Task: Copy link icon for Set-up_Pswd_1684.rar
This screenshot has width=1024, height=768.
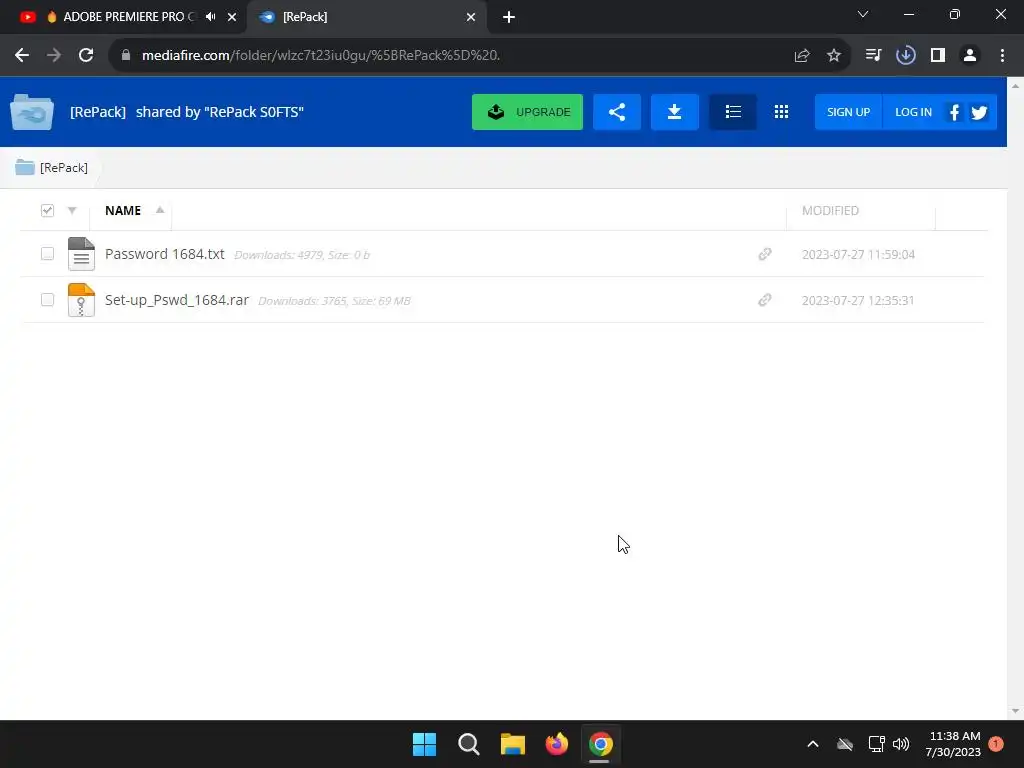Action: [765, 300]
